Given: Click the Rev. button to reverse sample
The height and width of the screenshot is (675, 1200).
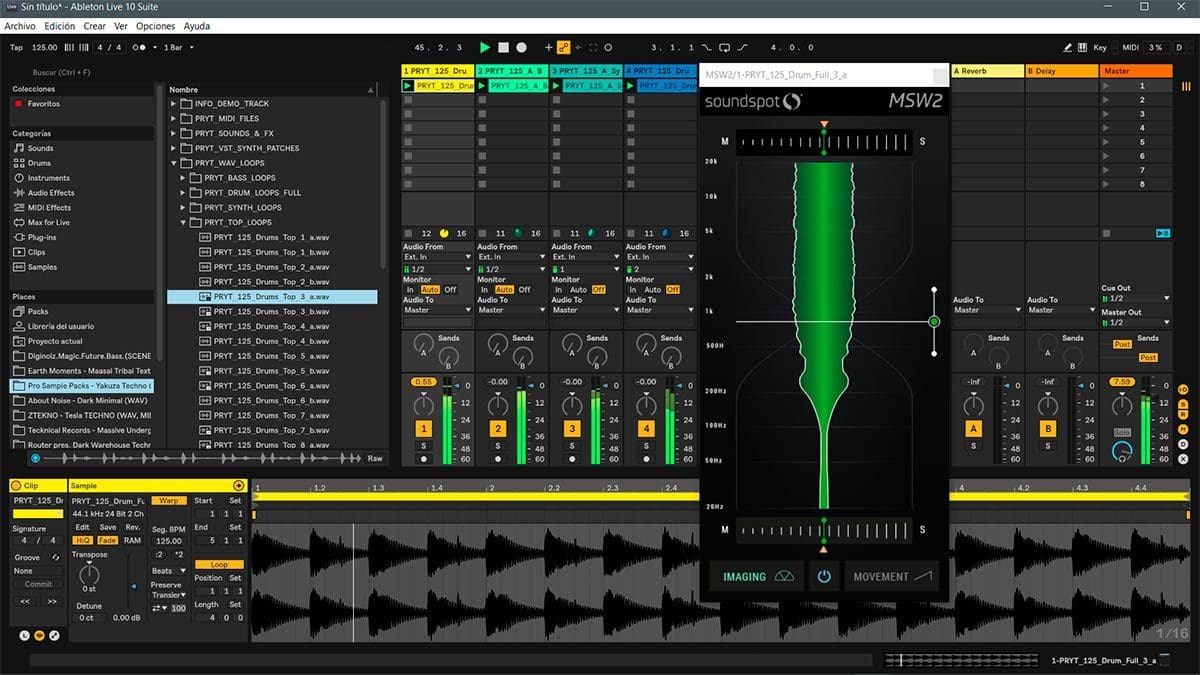Looking at the screenshot, I should pos(132,527).
